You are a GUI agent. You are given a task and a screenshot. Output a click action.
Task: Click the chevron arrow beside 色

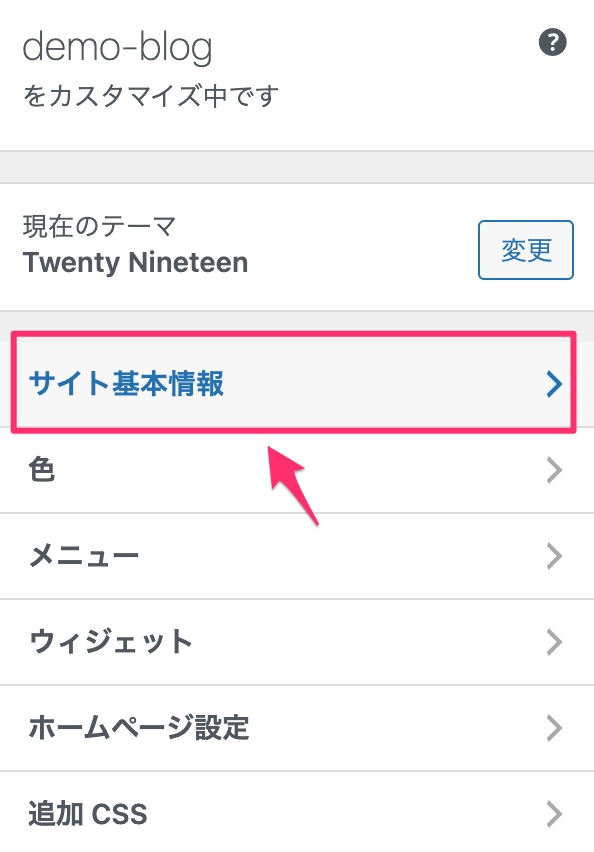click(554, 470)
